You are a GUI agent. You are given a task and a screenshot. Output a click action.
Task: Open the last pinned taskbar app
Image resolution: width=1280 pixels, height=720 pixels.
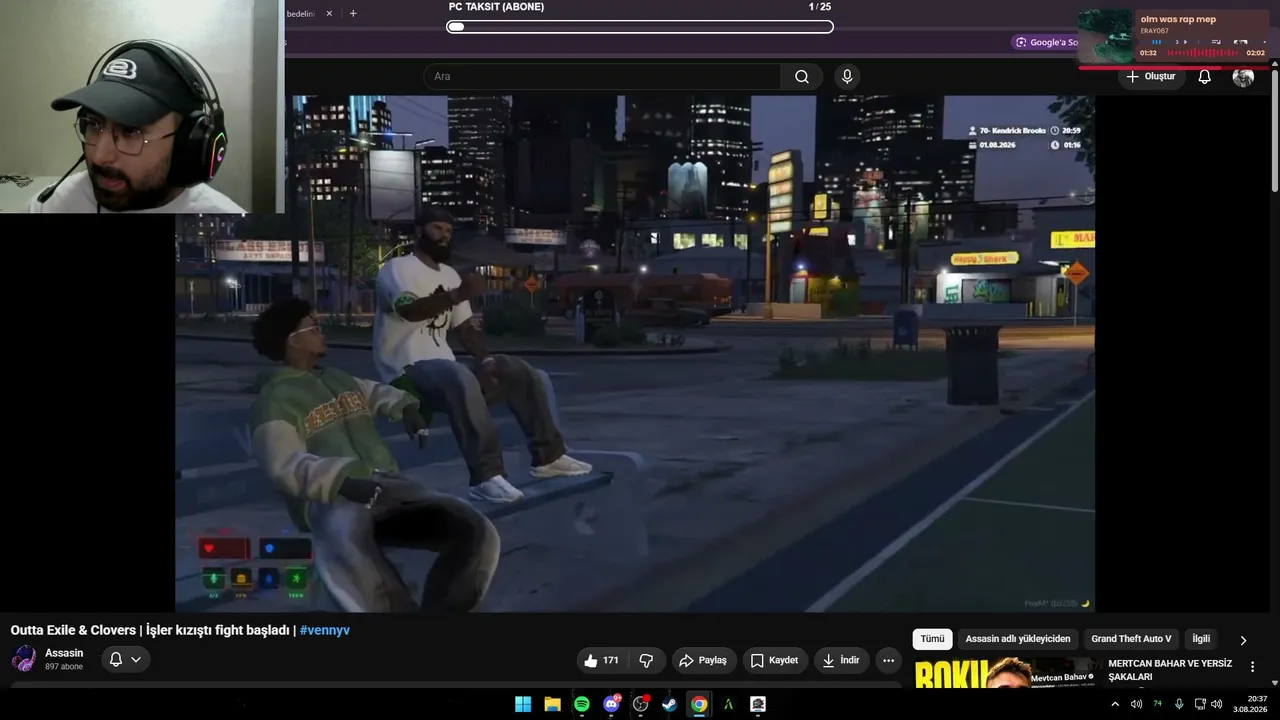click(x=758, y=704)
